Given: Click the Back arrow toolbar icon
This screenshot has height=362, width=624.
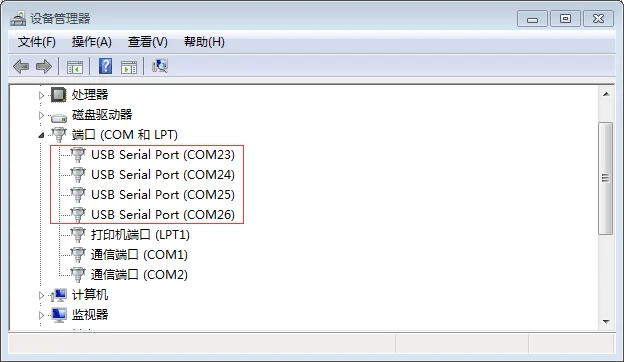Looking at the screenshot, I should click(x=21, y=66).
